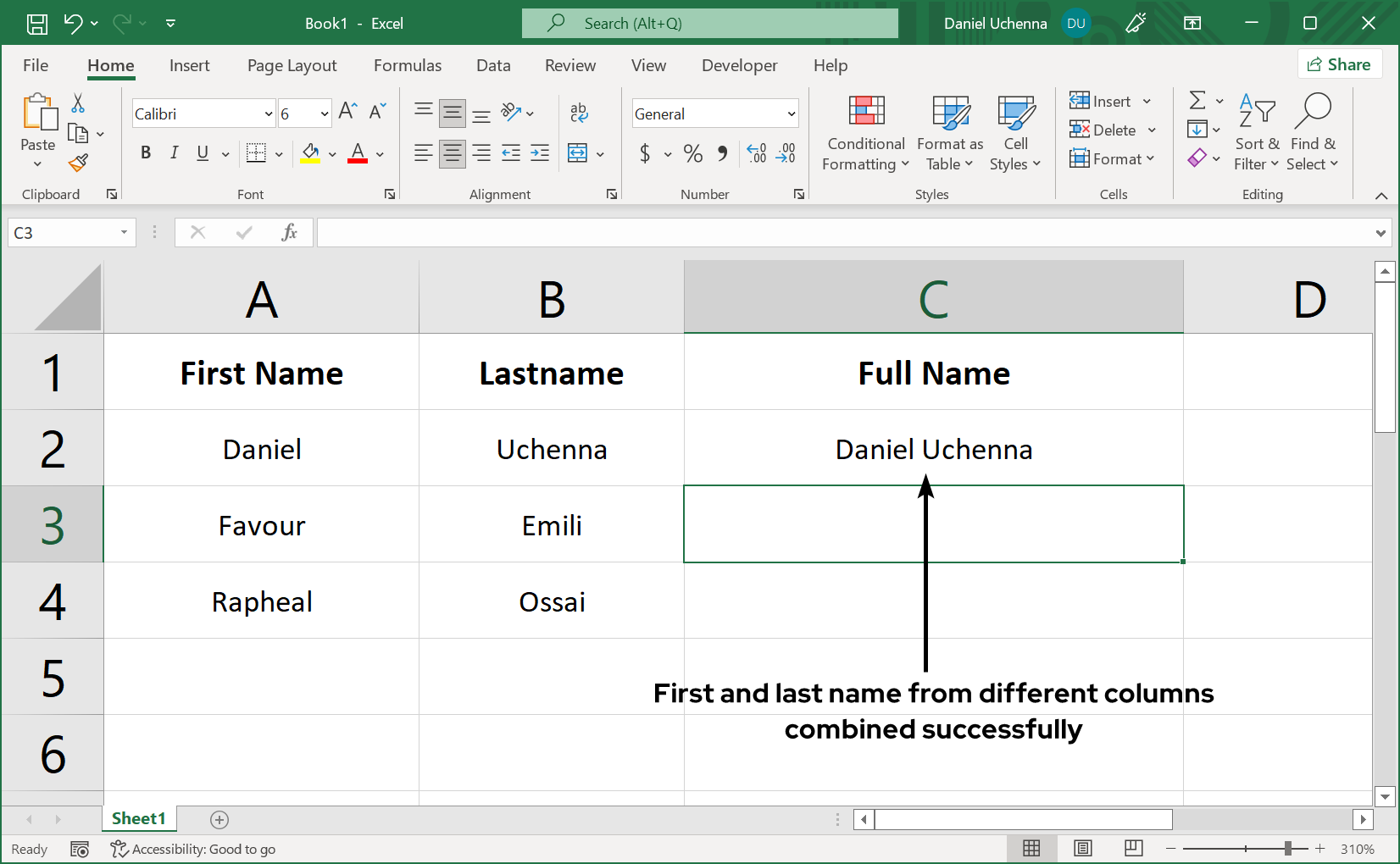Click the AutoSum icon
Screen dimensions: 1400x864
click(1197, 101)
